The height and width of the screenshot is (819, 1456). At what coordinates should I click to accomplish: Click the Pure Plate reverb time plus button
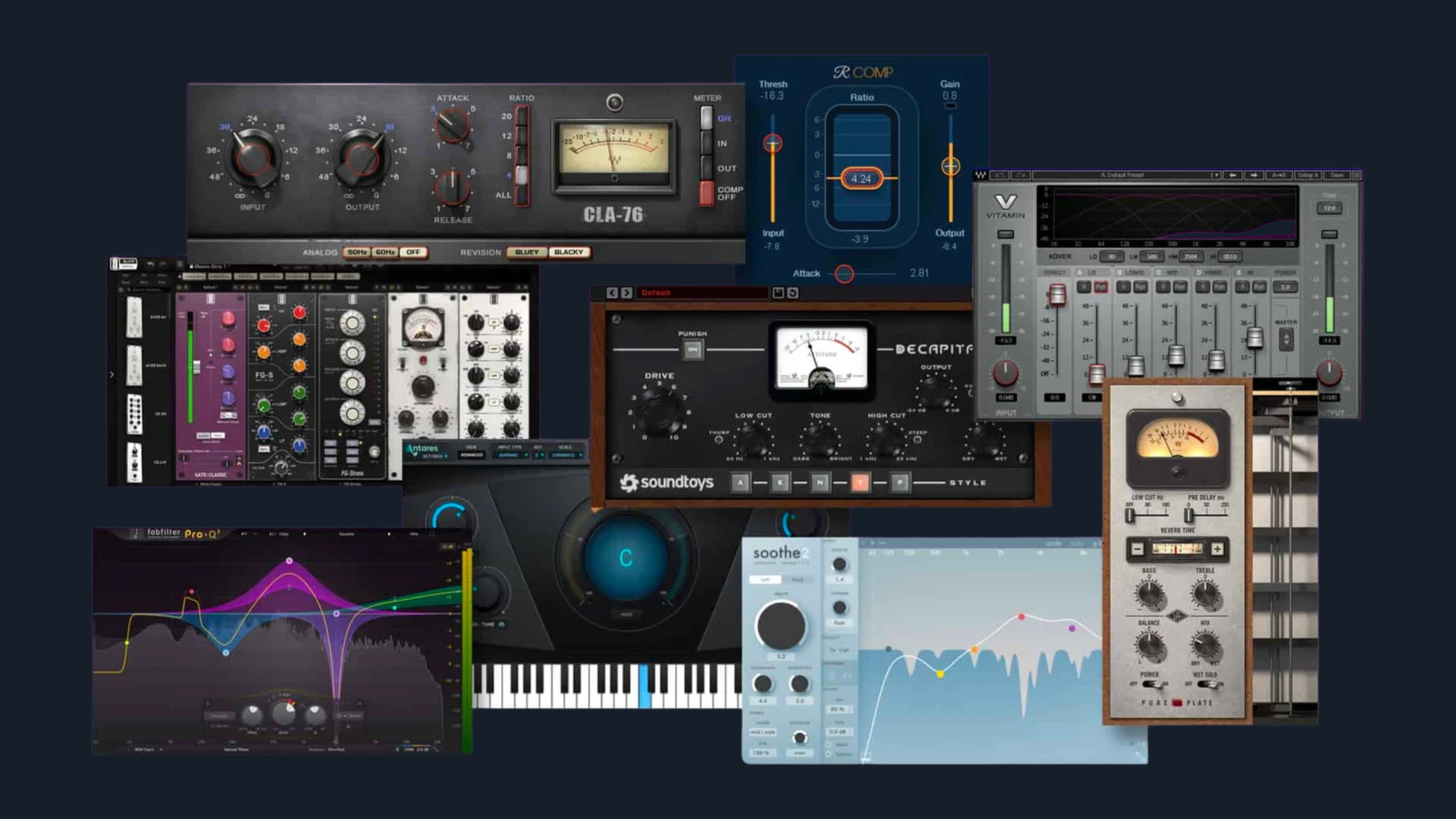coord(1217,549)
